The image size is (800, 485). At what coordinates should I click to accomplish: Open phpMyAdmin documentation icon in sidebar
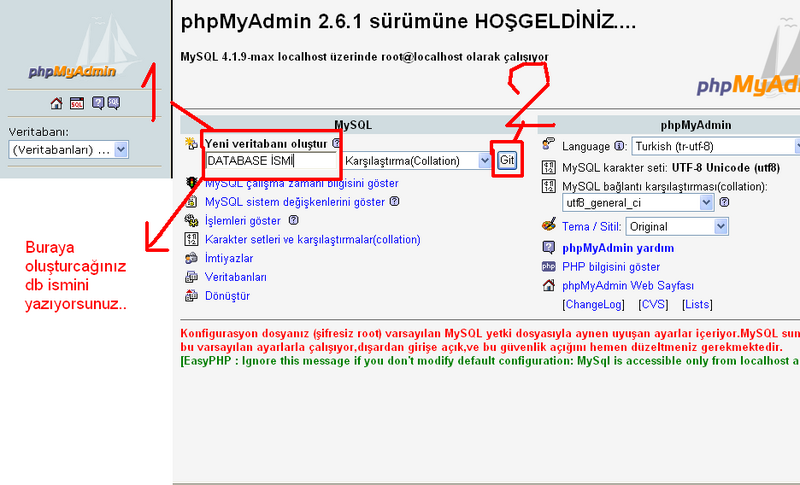pos(97,103)
